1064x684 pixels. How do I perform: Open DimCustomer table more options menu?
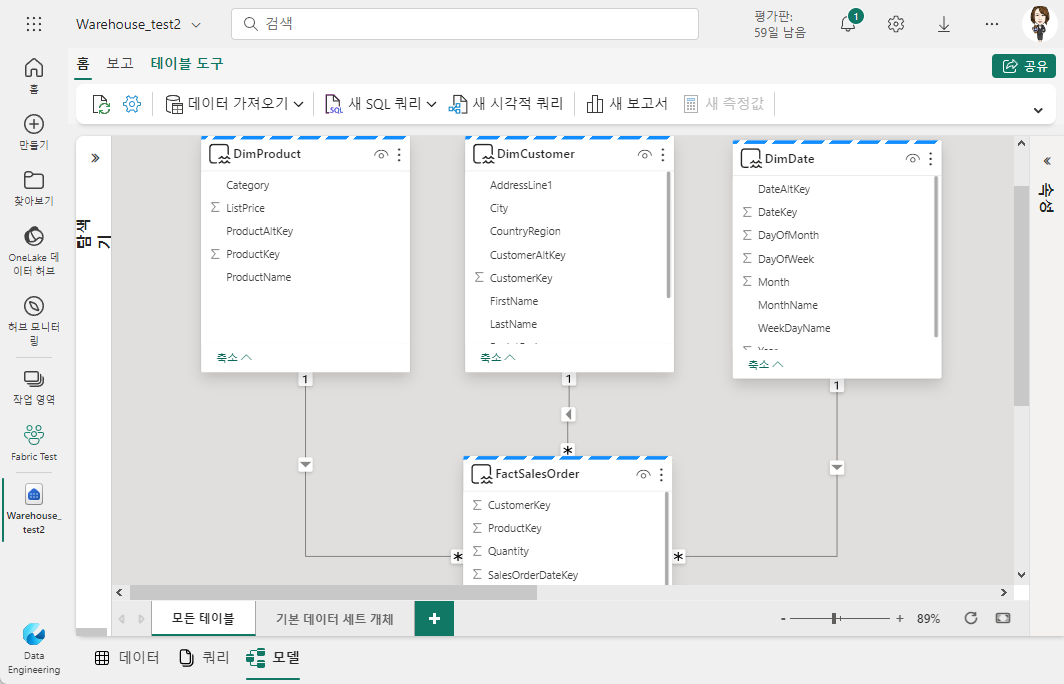coord(663,155)
